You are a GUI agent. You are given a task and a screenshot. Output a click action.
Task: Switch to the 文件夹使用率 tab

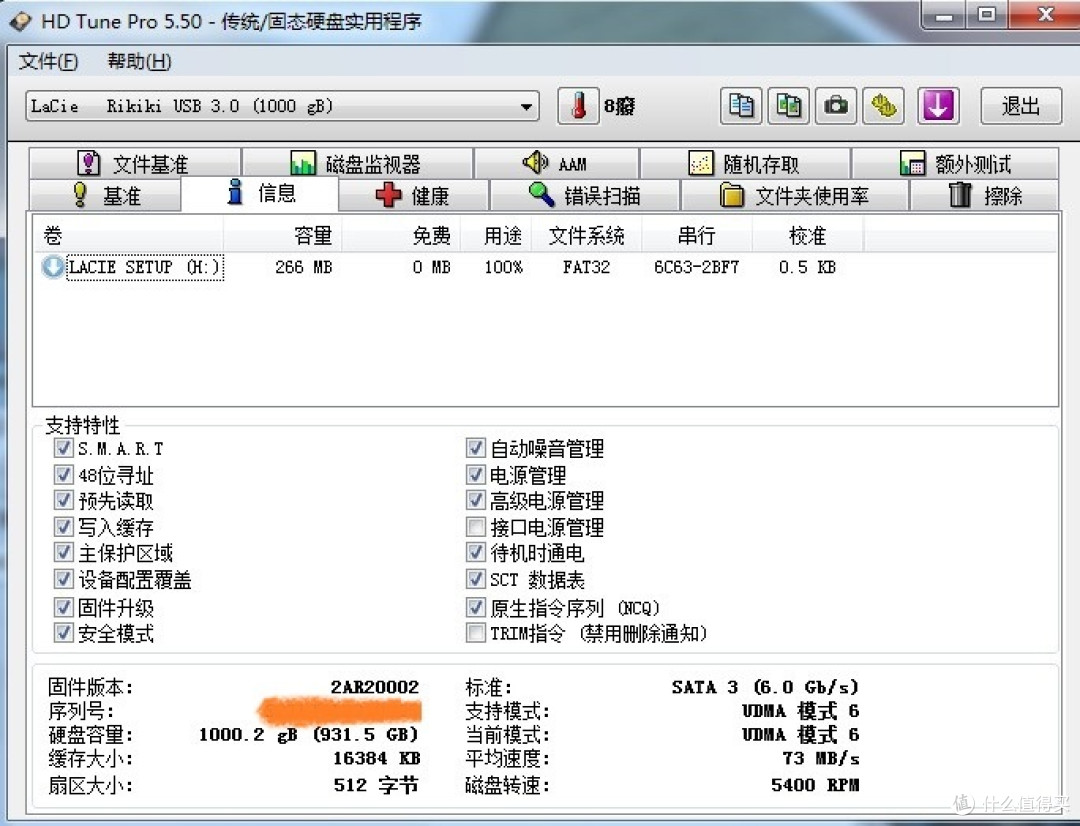click(795, 196)
